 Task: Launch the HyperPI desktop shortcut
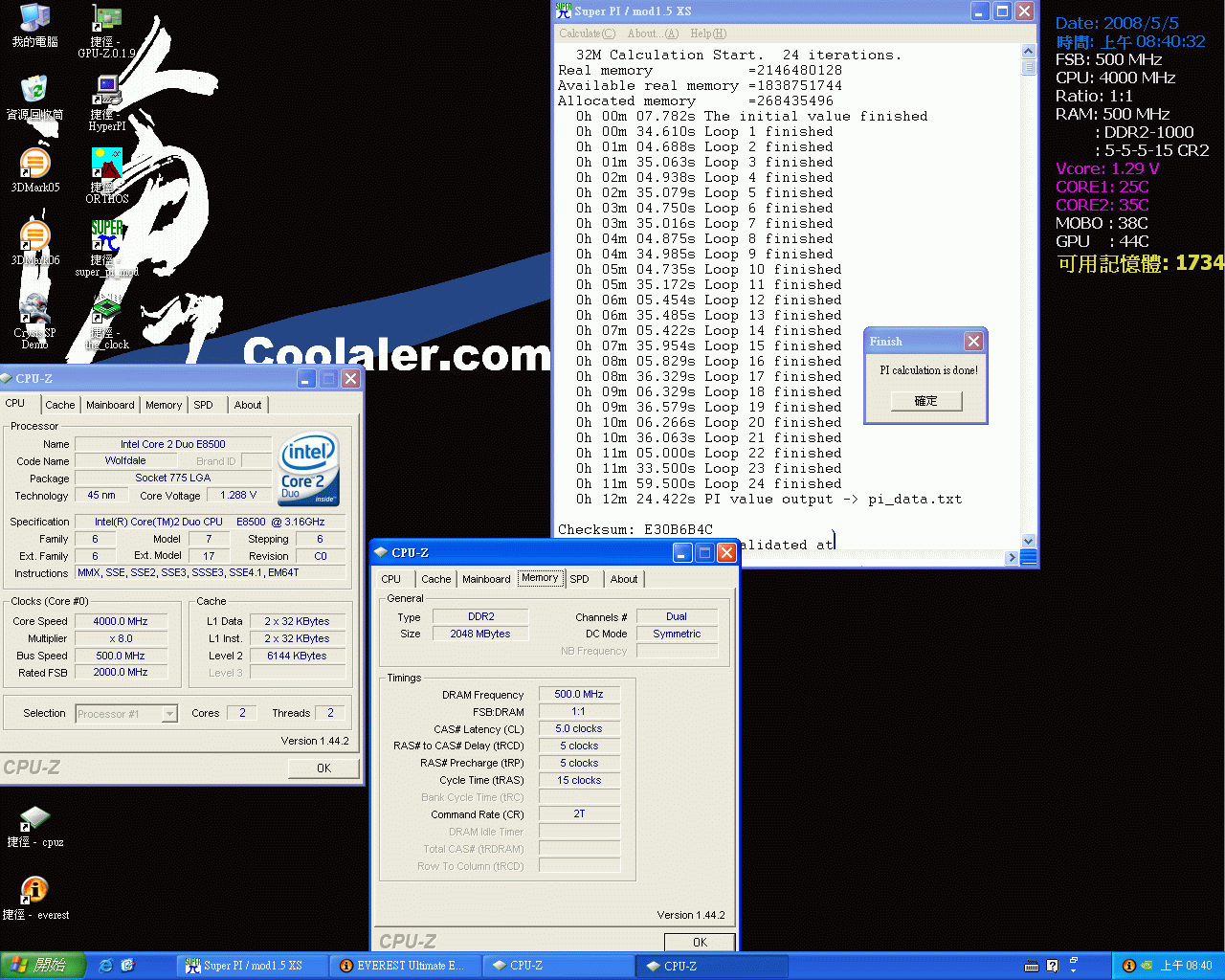(107, 103)
